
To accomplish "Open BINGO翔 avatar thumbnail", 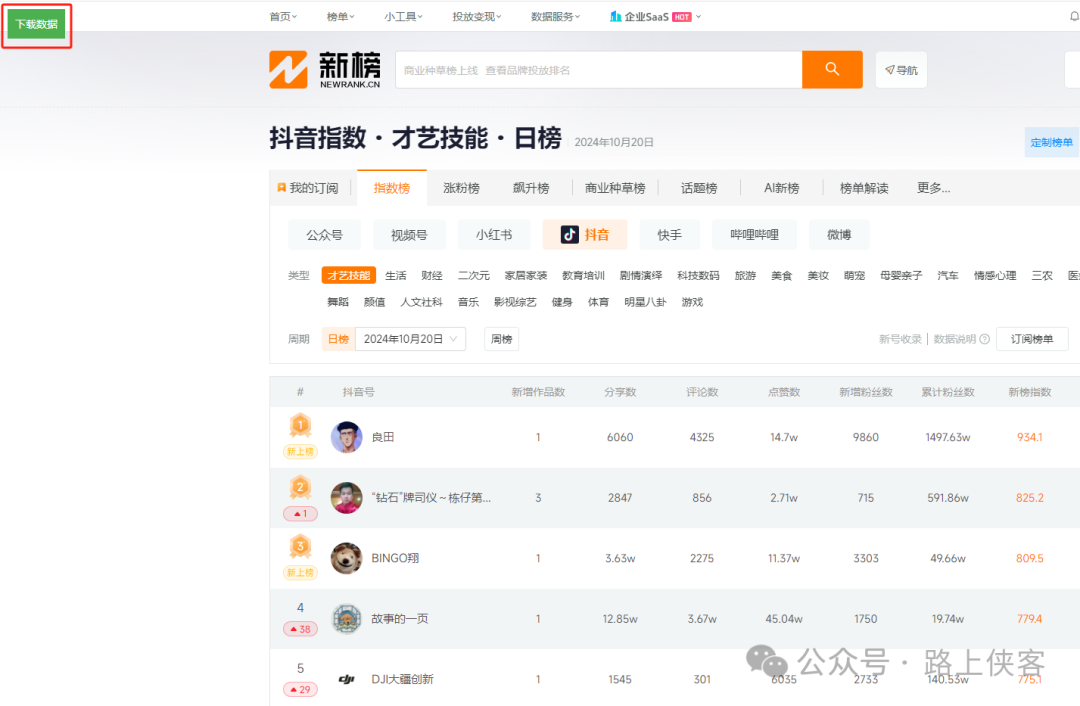I will tap(346, 559).
